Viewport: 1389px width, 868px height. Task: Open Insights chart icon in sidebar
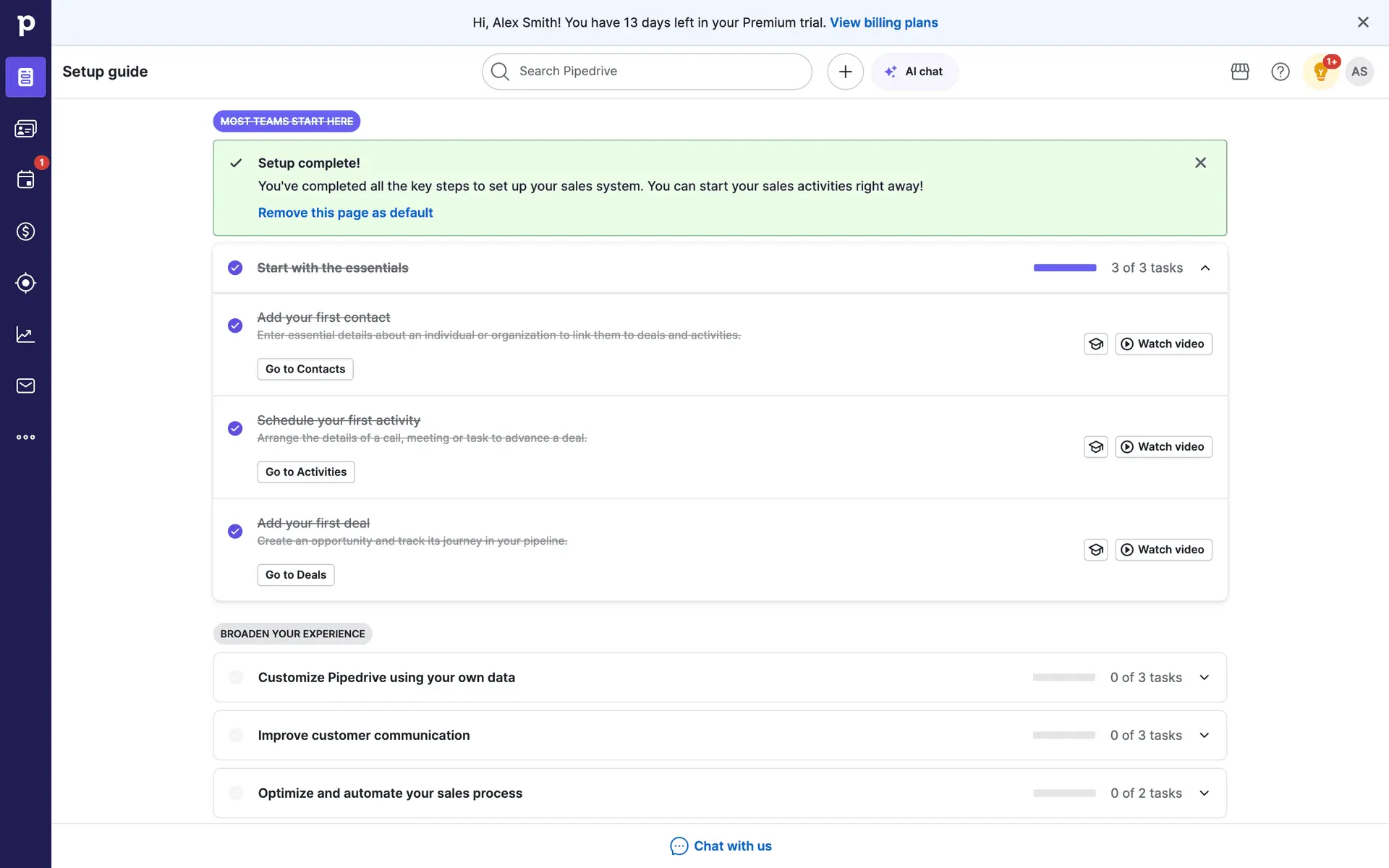pos(25,334)
